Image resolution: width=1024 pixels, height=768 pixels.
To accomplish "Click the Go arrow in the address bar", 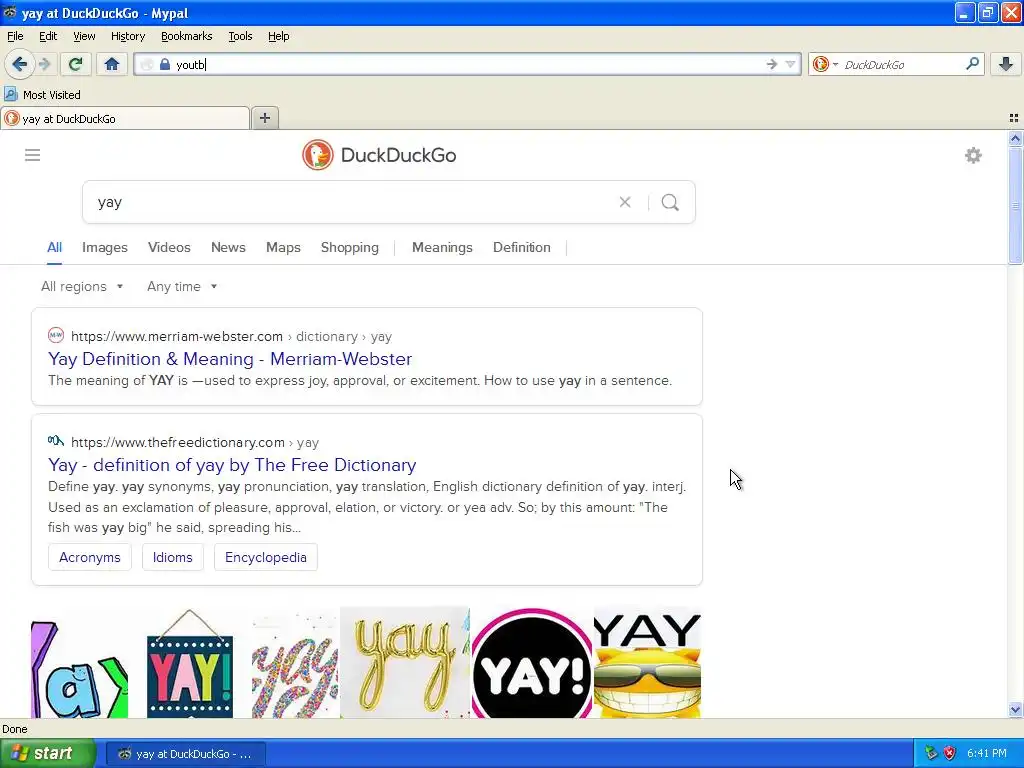I will click(x=771, y=64).
